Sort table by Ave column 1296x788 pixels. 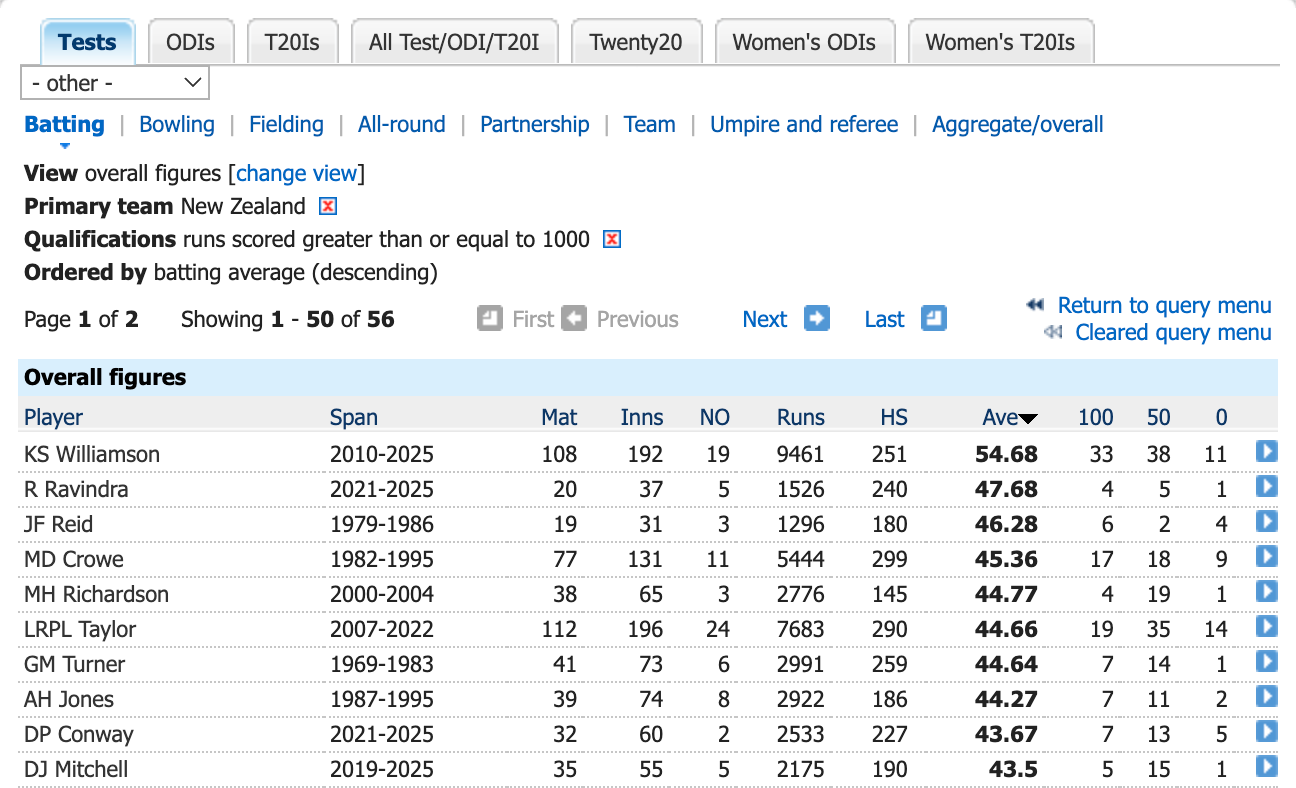click(1000, 417)
